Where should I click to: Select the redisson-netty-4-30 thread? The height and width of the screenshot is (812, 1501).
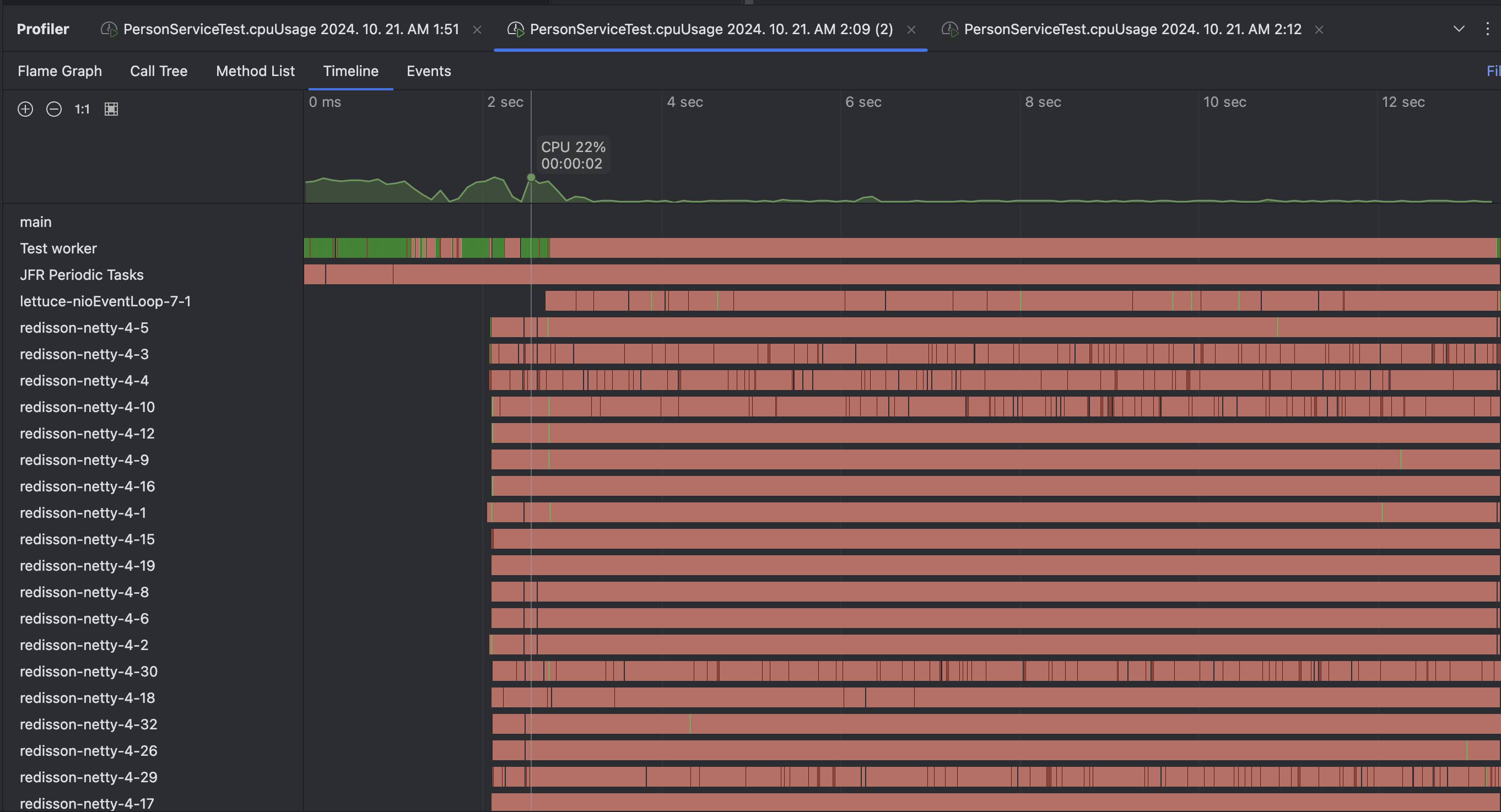click(89, 672)
